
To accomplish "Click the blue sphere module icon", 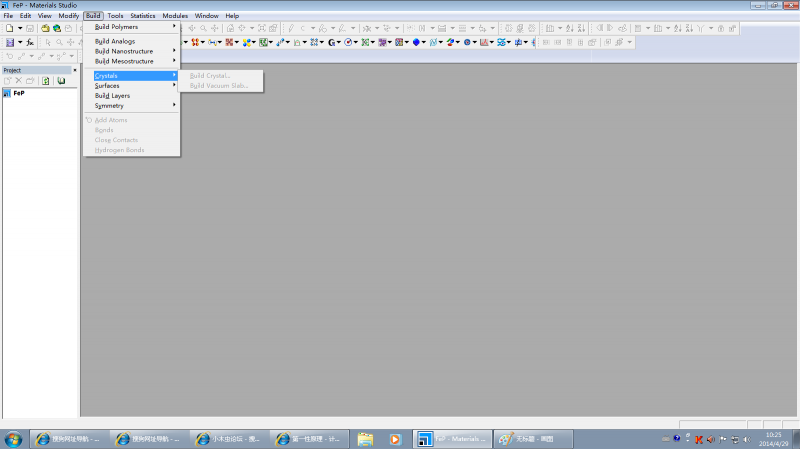I will 416,42.
